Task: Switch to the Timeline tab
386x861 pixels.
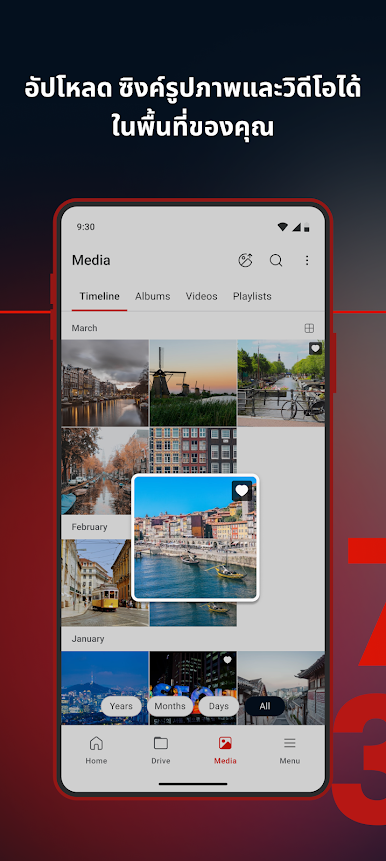Action: point(99,297)
